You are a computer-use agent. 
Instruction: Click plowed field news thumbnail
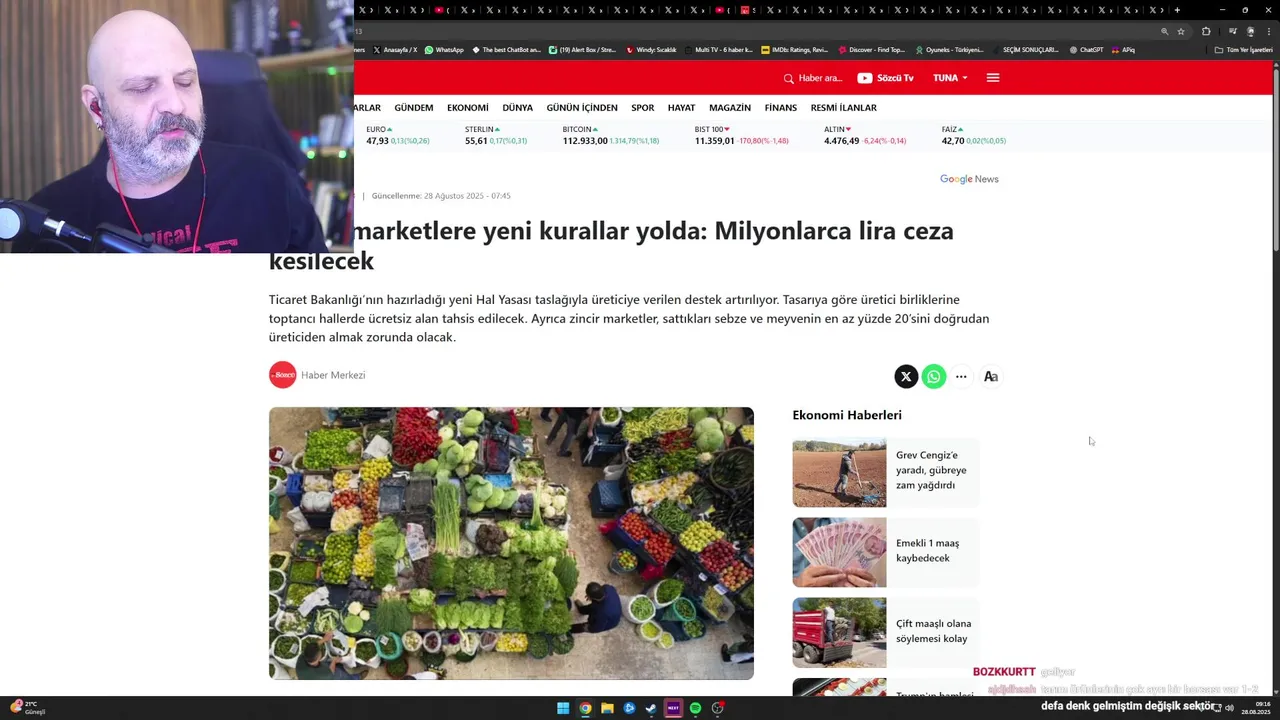[839, 472]
